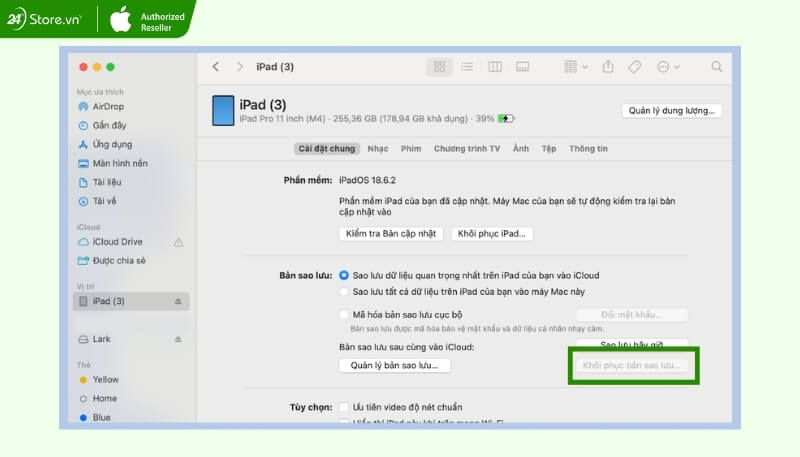Select iPad (3) in sidebar locations
This screenshot has width=800, height=457.
(131, 301)
